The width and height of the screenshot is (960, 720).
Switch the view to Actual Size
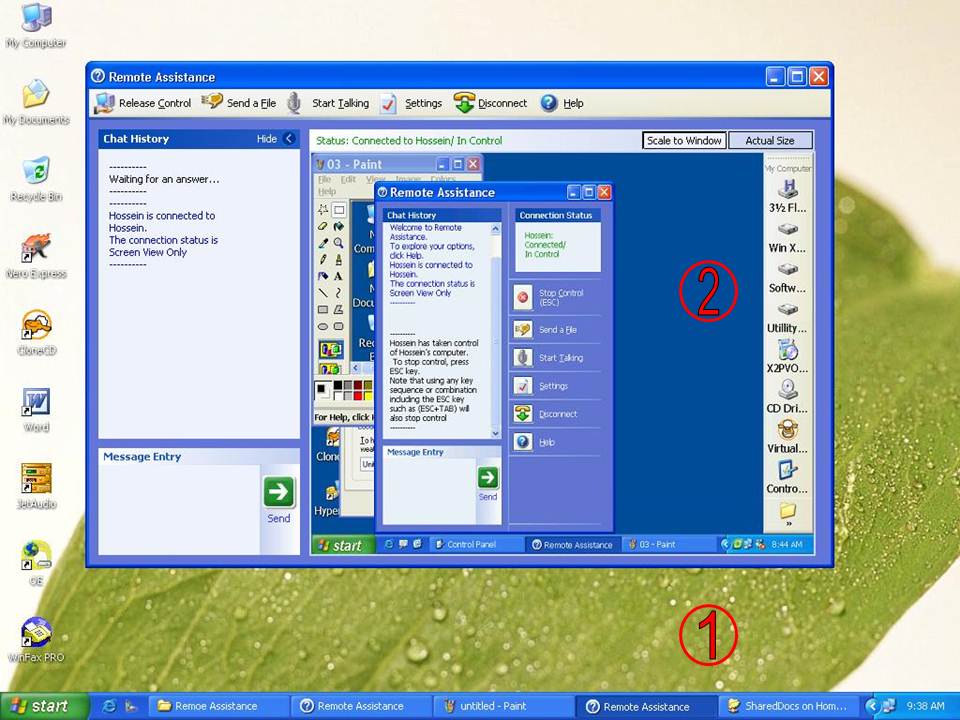pyautogui.click(x=770, y=141)
